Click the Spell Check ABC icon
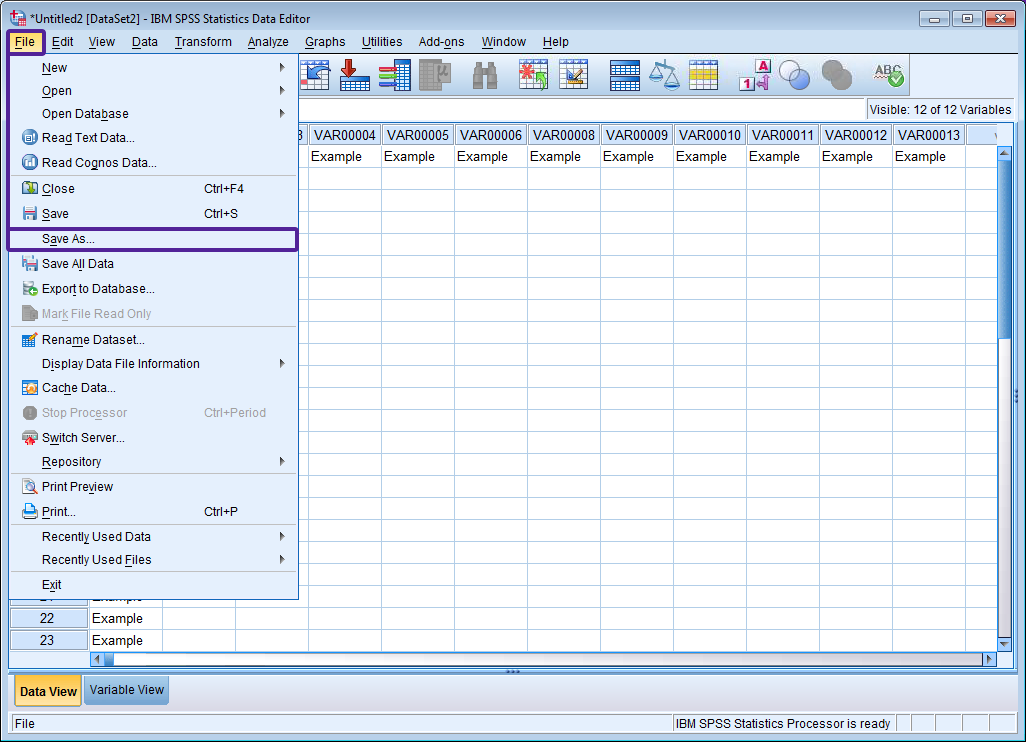Image resolution: width=1026 pixels, height=742 pixels. [888, 76]
